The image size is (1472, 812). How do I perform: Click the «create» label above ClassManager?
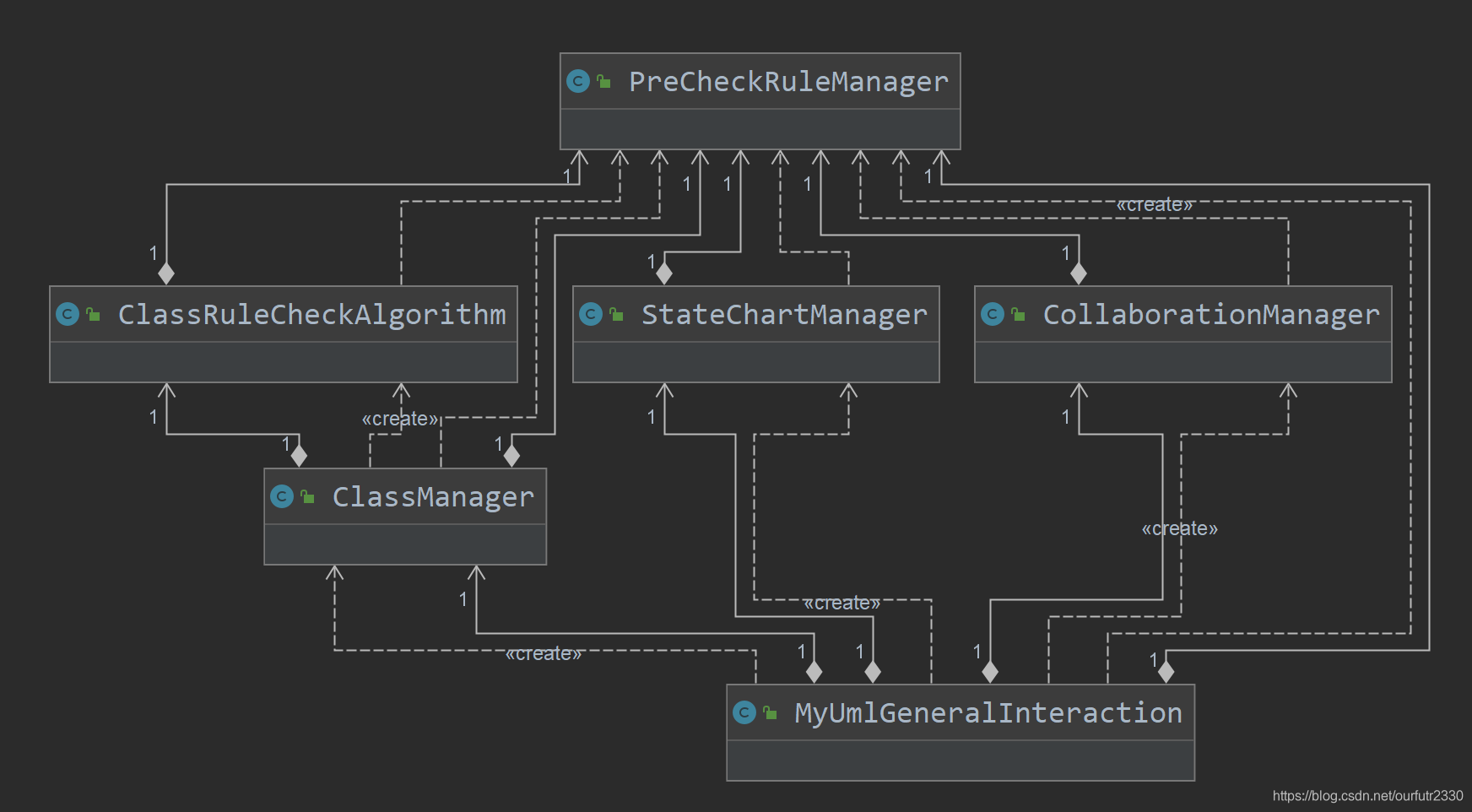click(x=400, y=419)
